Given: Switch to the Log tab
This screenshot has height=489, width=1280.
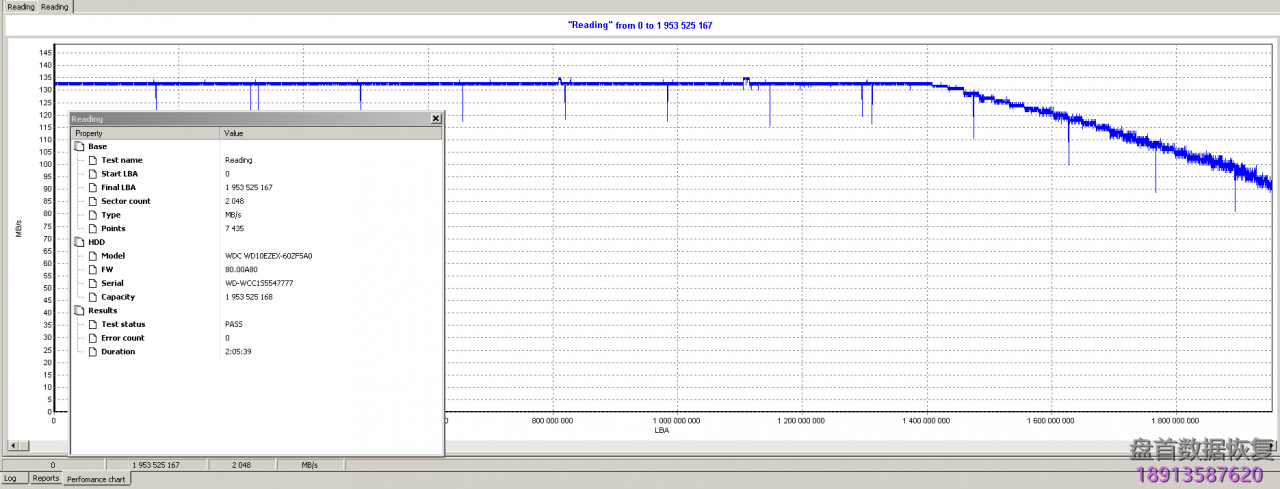Looking at the screenshot, I should pyautogui.click(x=10, y=479).
